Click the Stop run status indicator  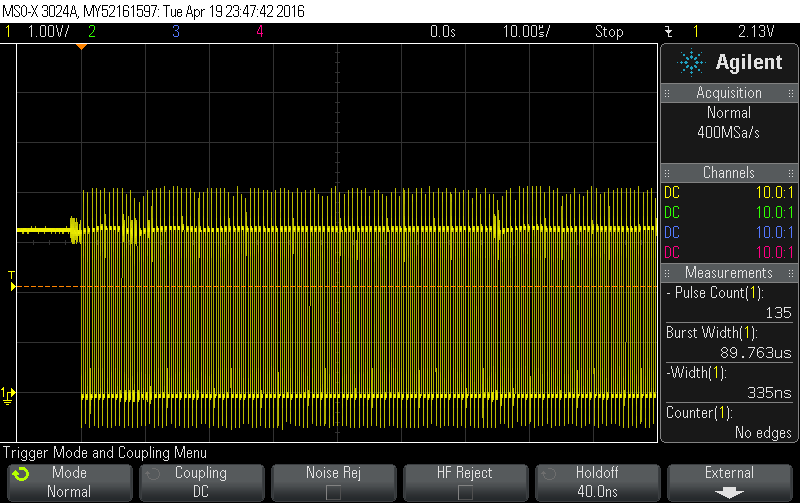[x=609, y=32]
